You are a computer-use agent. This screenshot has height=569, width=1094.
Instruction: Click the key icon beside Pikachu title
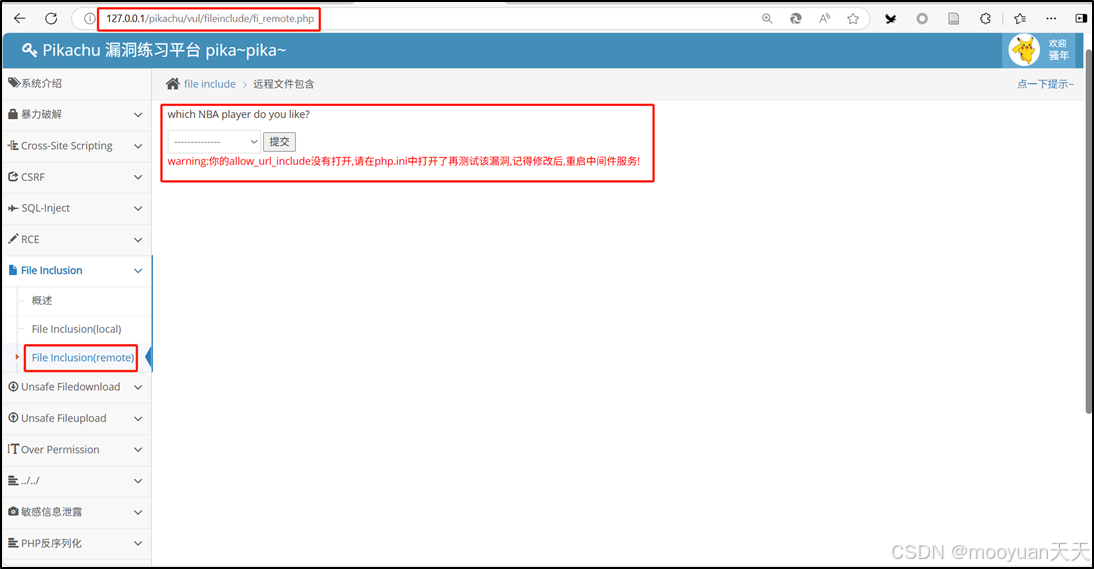[29, 50]
